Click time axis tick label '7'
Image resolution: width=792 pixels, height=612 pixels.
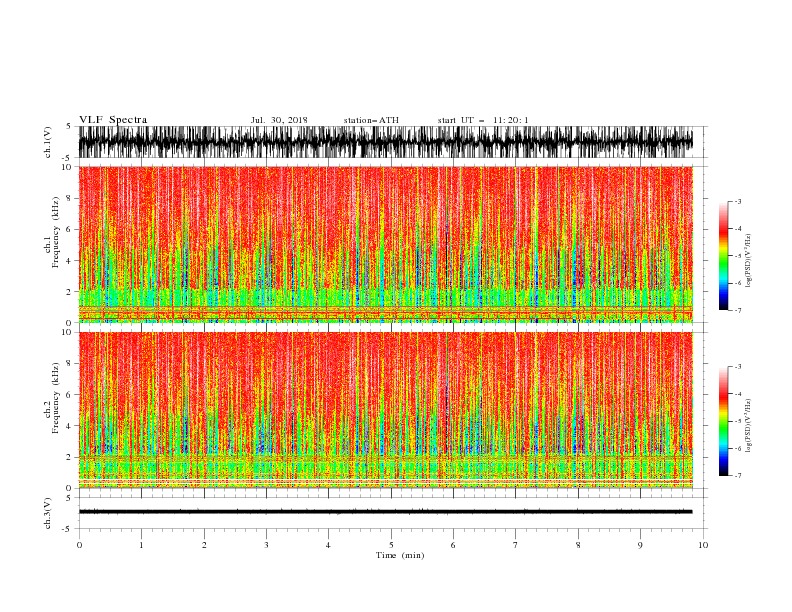516,545
